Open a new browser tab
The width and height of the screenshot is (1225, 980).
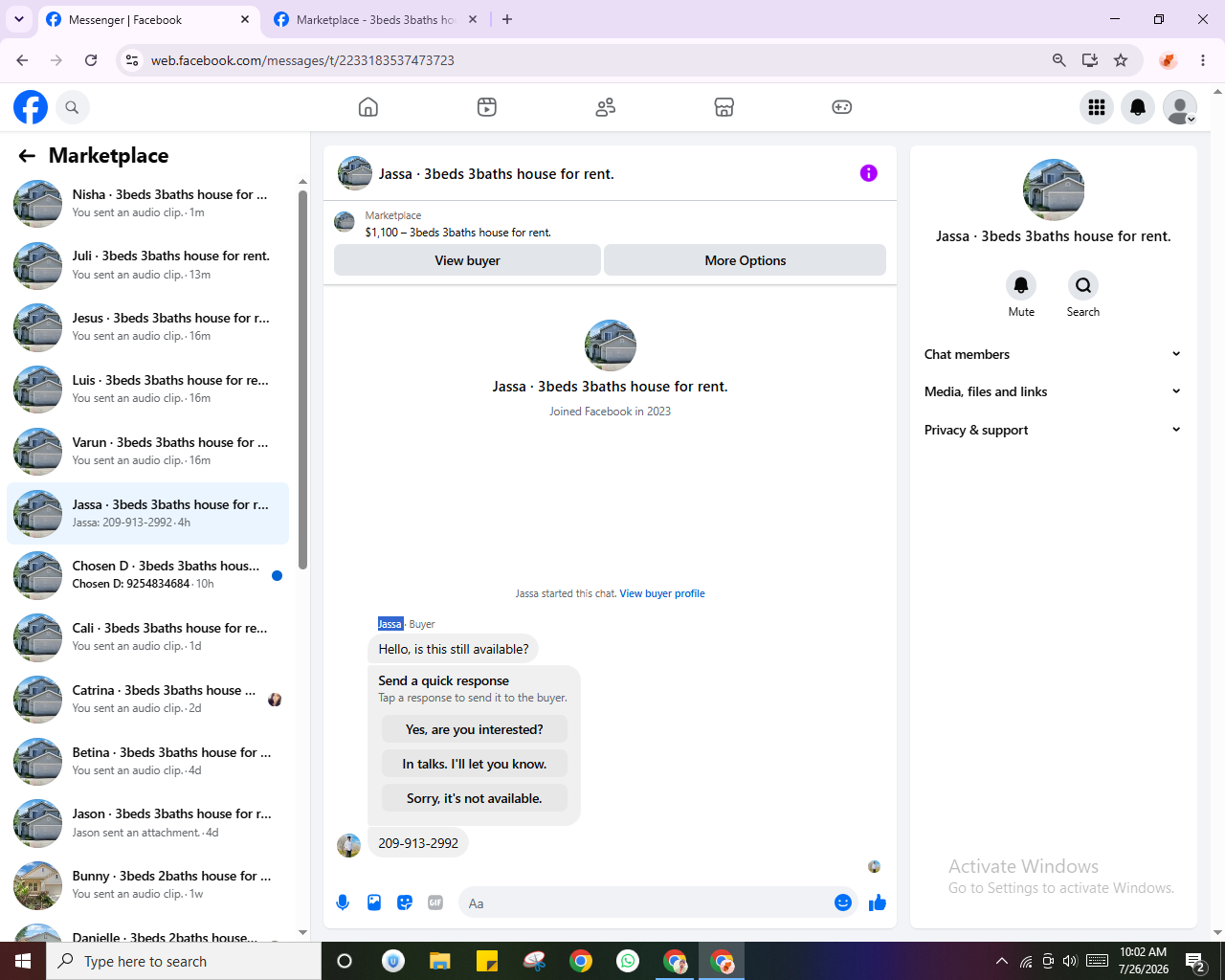(x=507, y=19)
